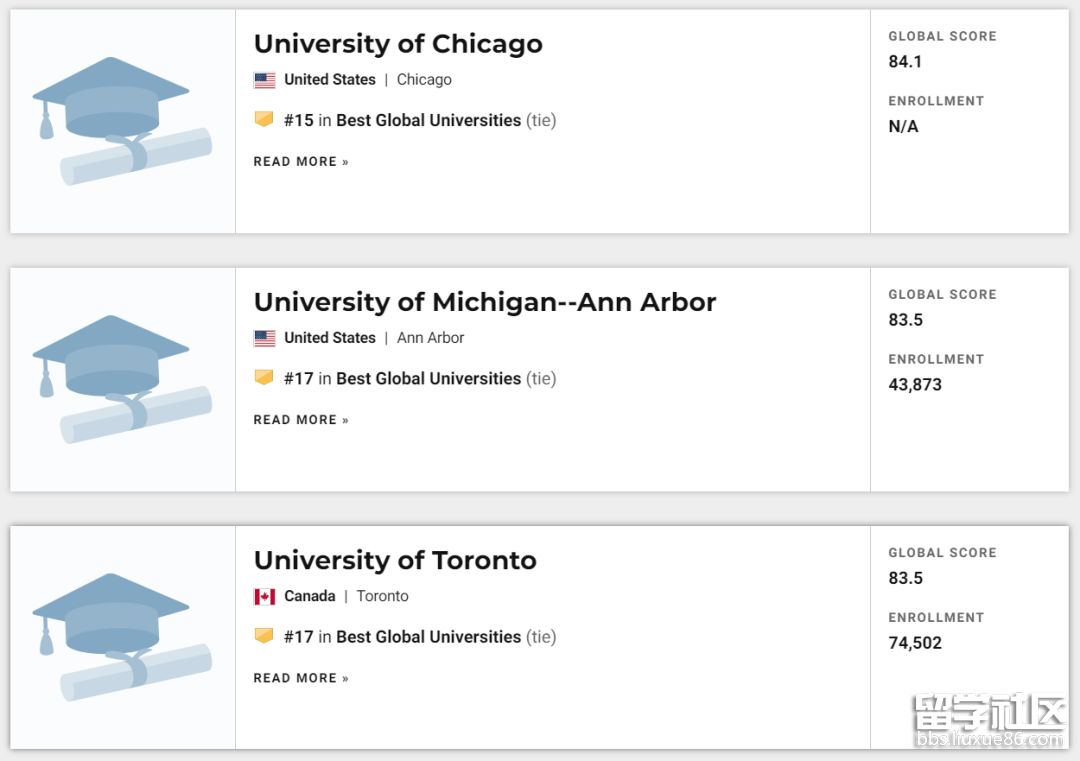Click the Chicago global score 84.1
Viewport: 1080px width, 761px height.
pyautogui.click(x=905, y=62)
